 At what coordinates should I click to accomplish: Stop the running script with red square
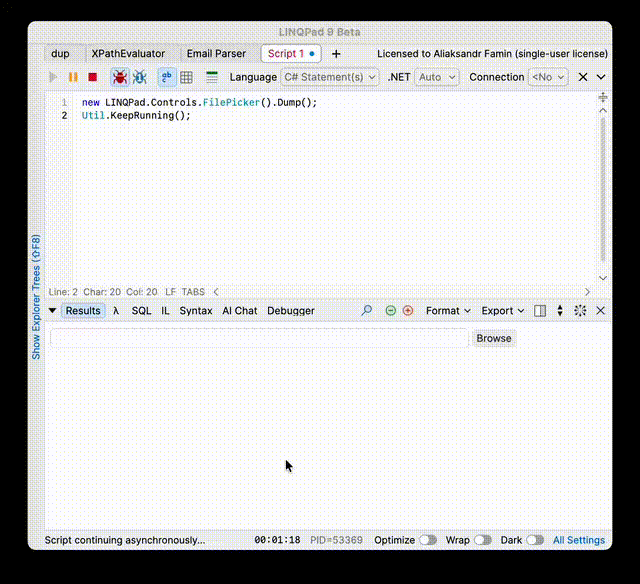coord(93,77)
